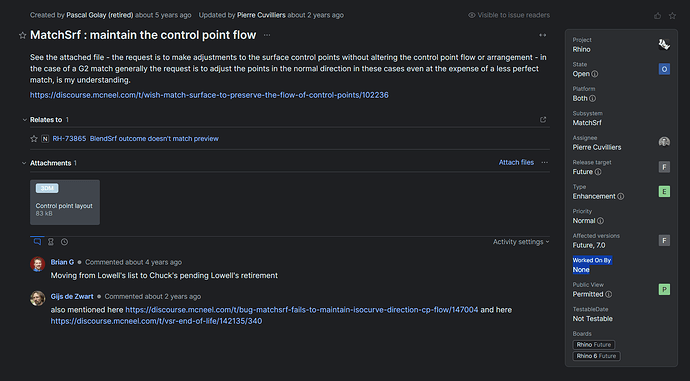Open the related links external icon
690x381 pixels.
point(543,120)
